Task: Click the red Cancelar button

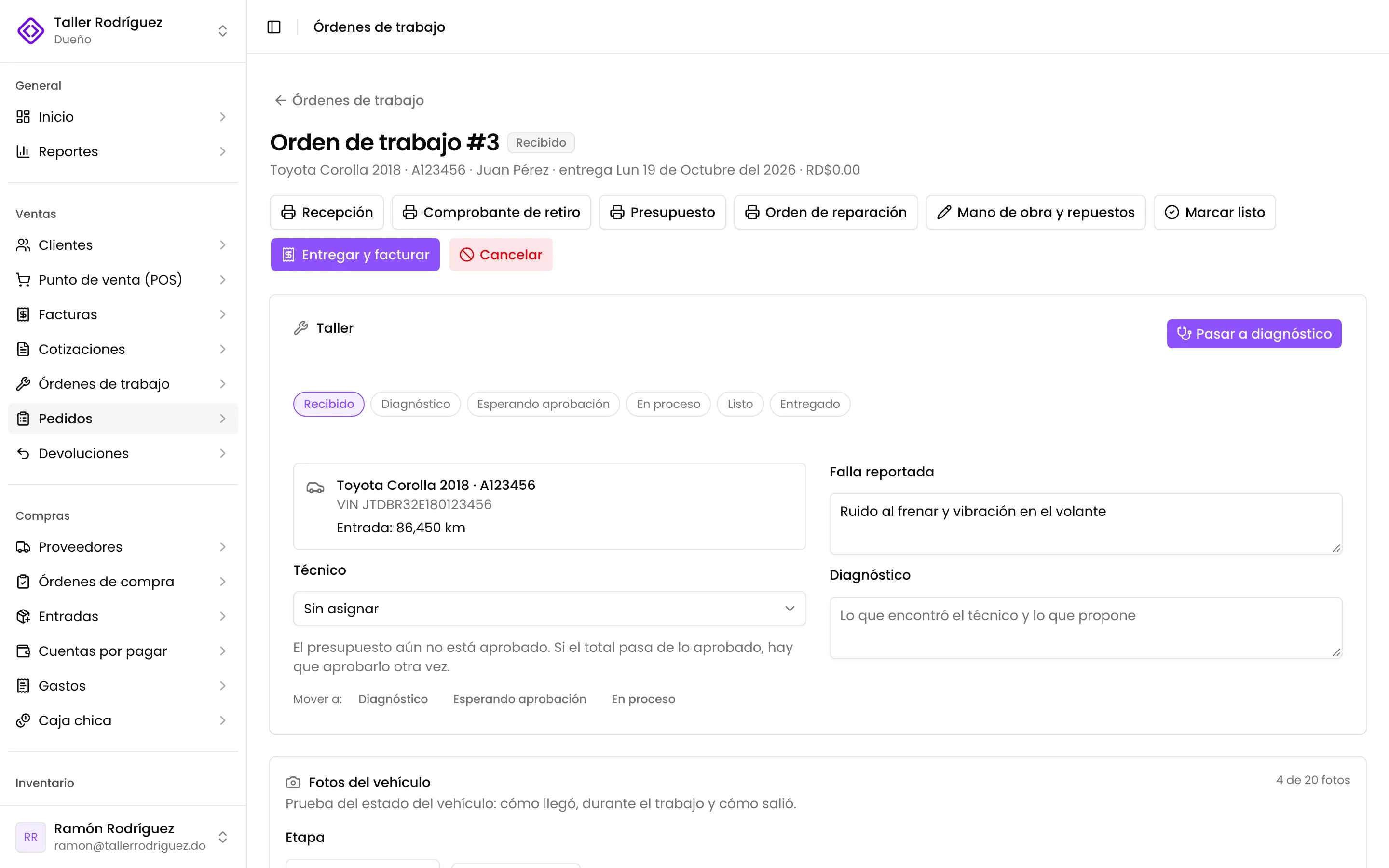Action: [501, 255]
